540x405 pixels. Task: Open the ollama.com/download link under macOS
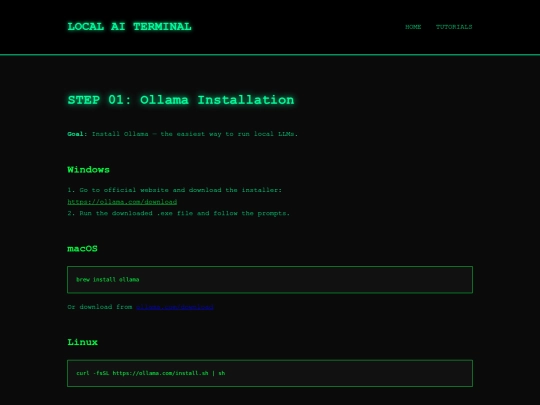(175, 307)
